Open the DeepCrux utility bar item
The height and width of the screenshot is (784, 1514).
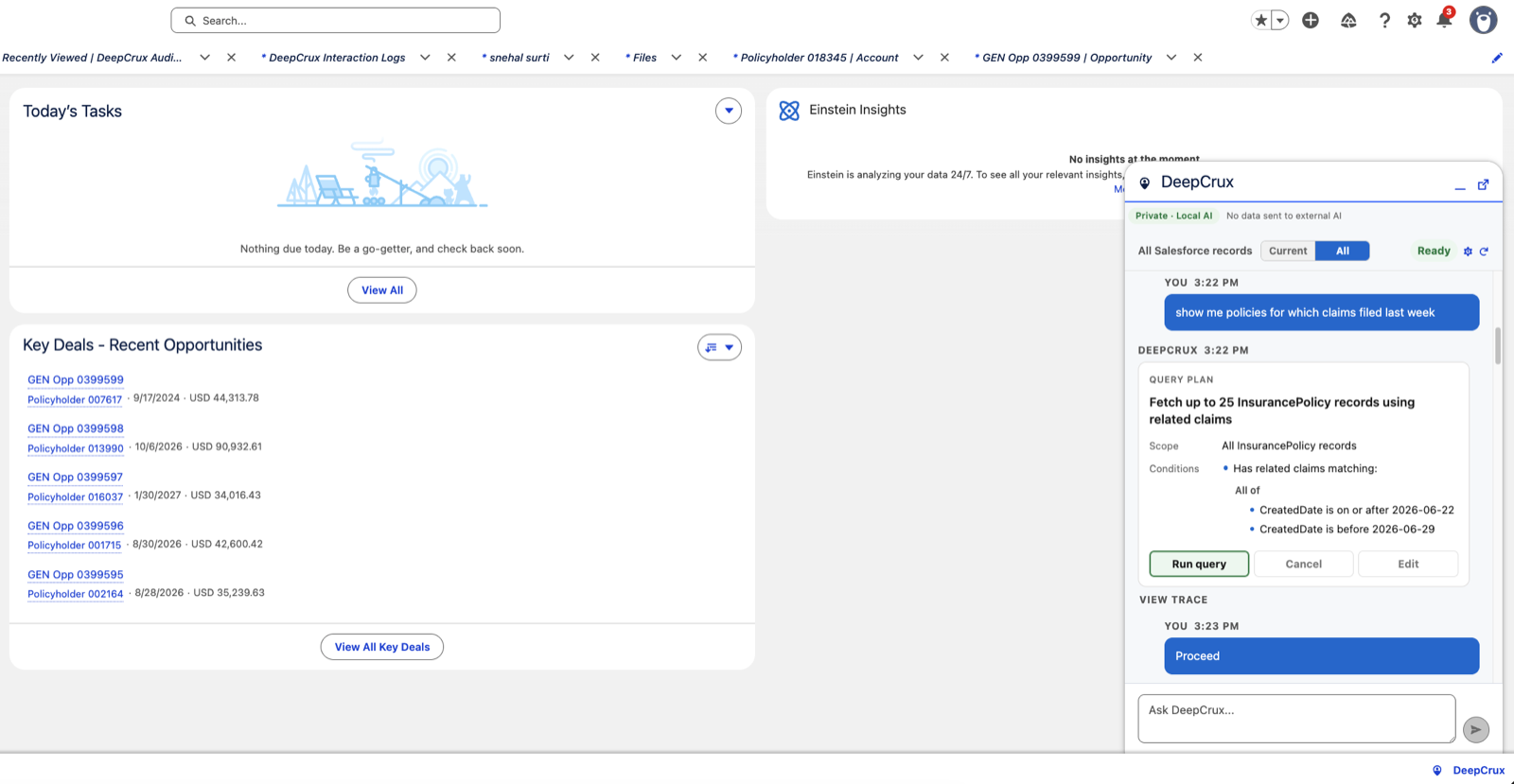[1468, 770]
